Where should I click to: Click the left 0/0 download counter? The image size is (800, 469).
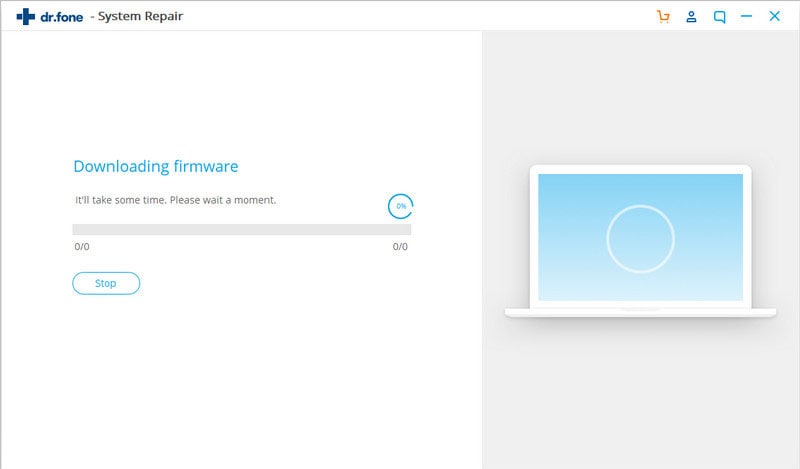tap(82, 246)
